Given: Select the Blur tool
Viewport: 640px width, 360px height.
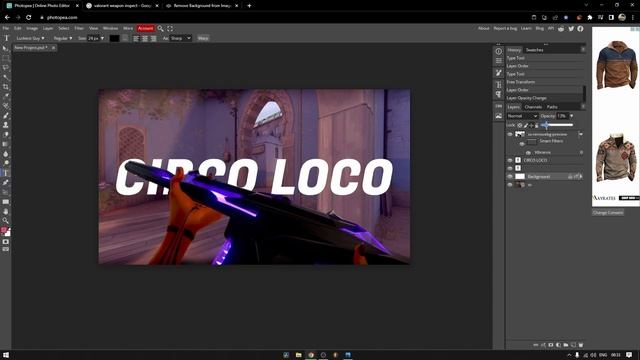Looking at the screenshot, I should [x=5, y=154].
